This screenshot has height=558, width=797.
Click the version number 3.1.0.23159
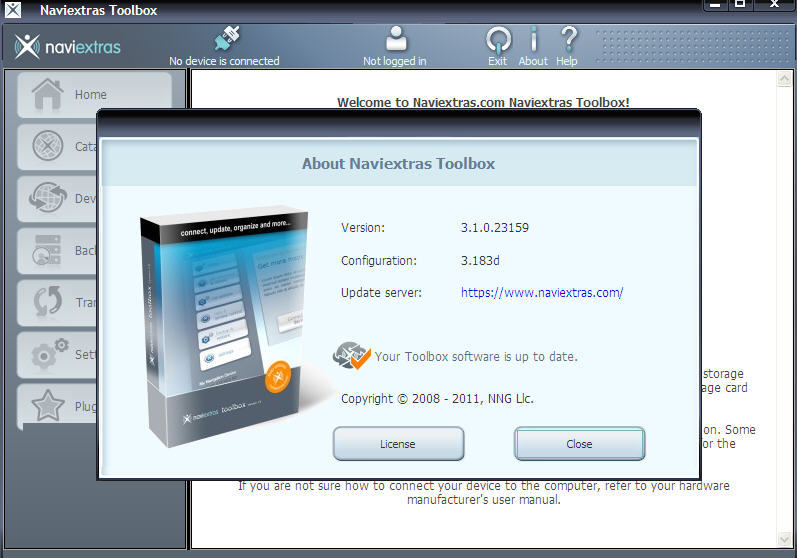(x=495, y=228)
